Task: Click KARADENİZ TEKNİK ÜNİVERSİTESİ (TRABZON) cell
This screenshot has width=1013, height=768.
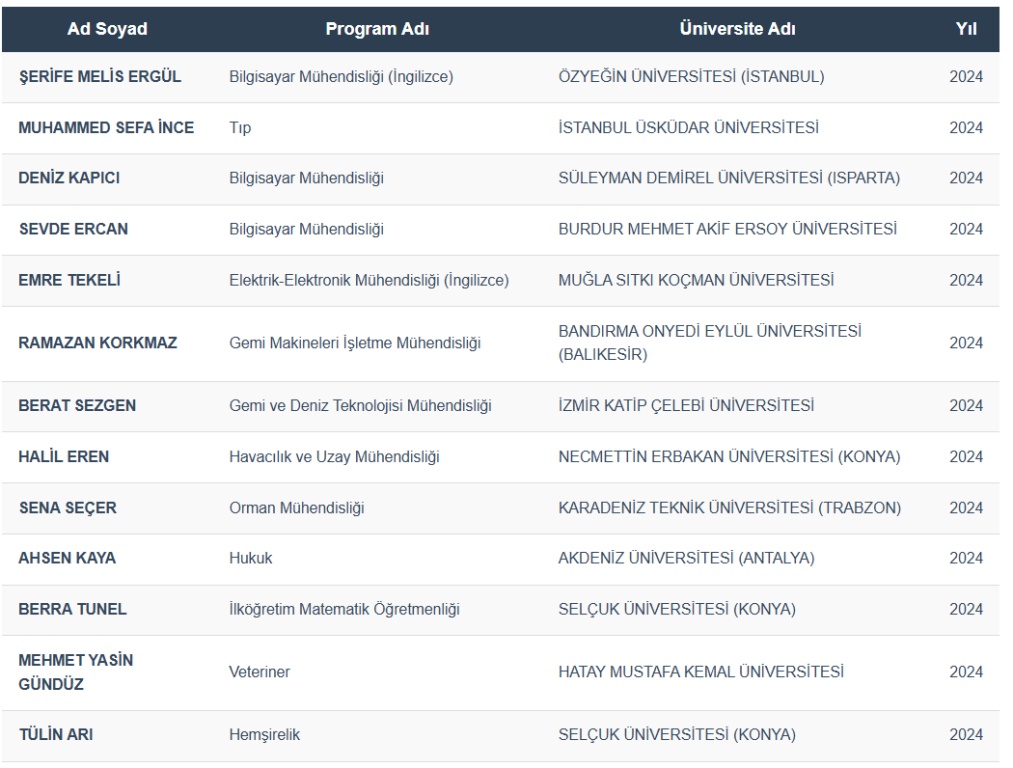Action: coord(730,508)
